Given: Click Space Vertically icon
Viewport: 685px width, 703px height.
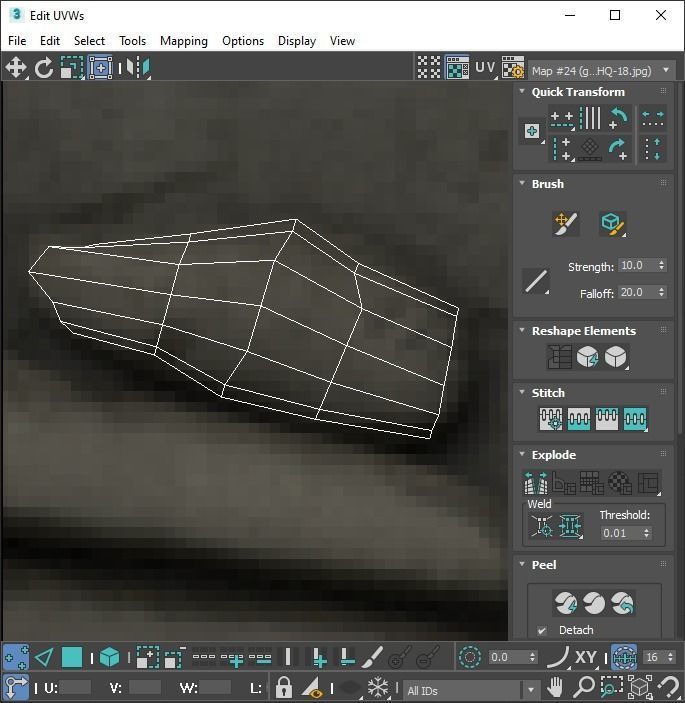Looking at the screenshot, I should 653,149.
